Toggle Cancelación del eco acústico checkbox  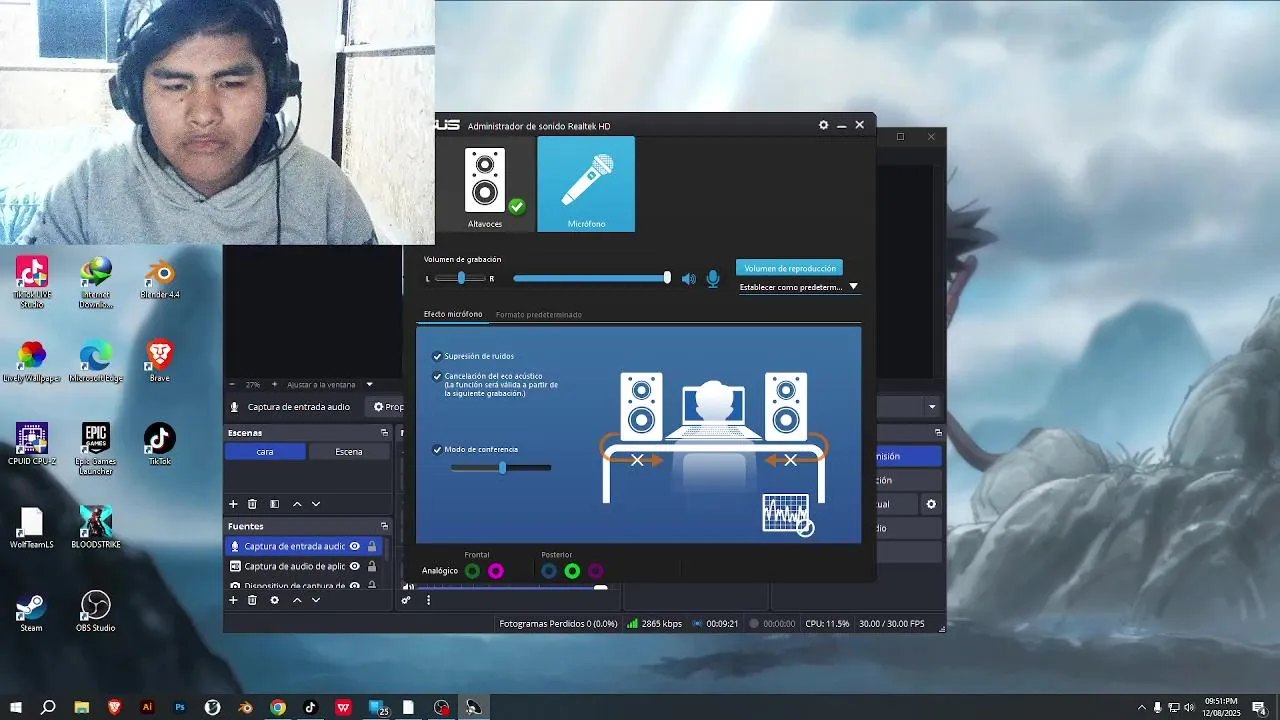point(437,377)
